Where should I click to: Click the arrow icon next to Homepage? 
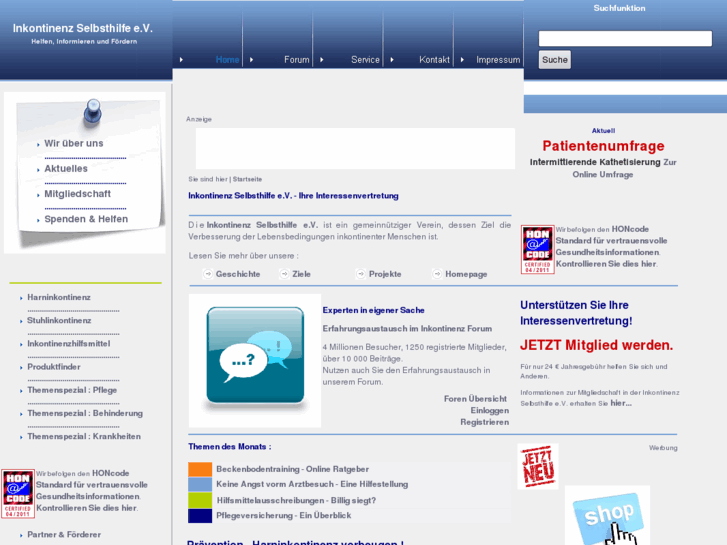coord(437,274)
